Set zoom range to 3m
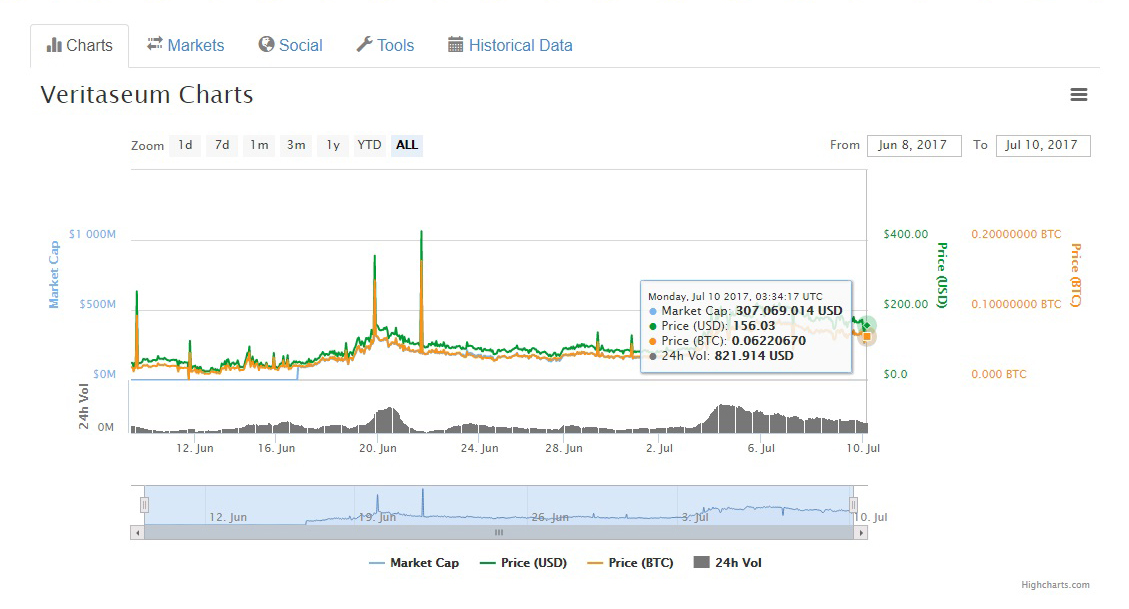The width and height of the screenshot is (1129, 609). click(x=296, y=145)
